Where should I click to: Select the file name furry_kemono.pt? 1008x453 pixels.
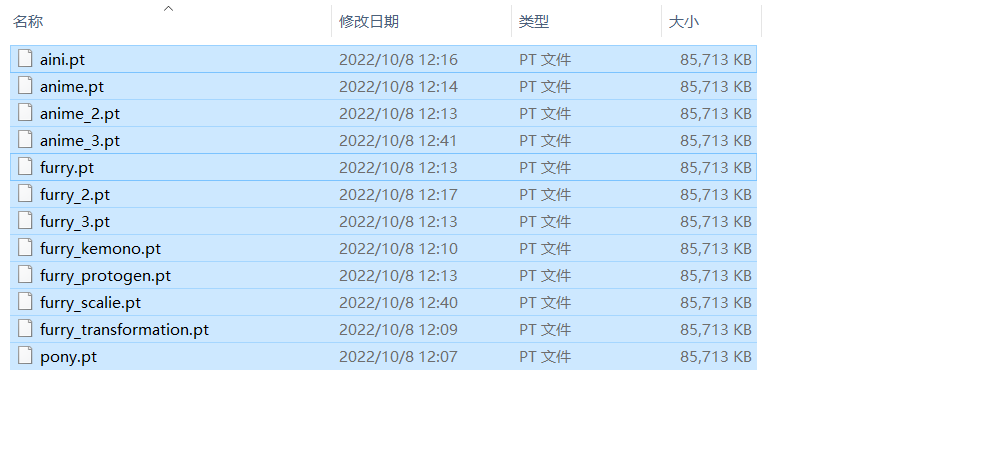(x=100, y=249)
